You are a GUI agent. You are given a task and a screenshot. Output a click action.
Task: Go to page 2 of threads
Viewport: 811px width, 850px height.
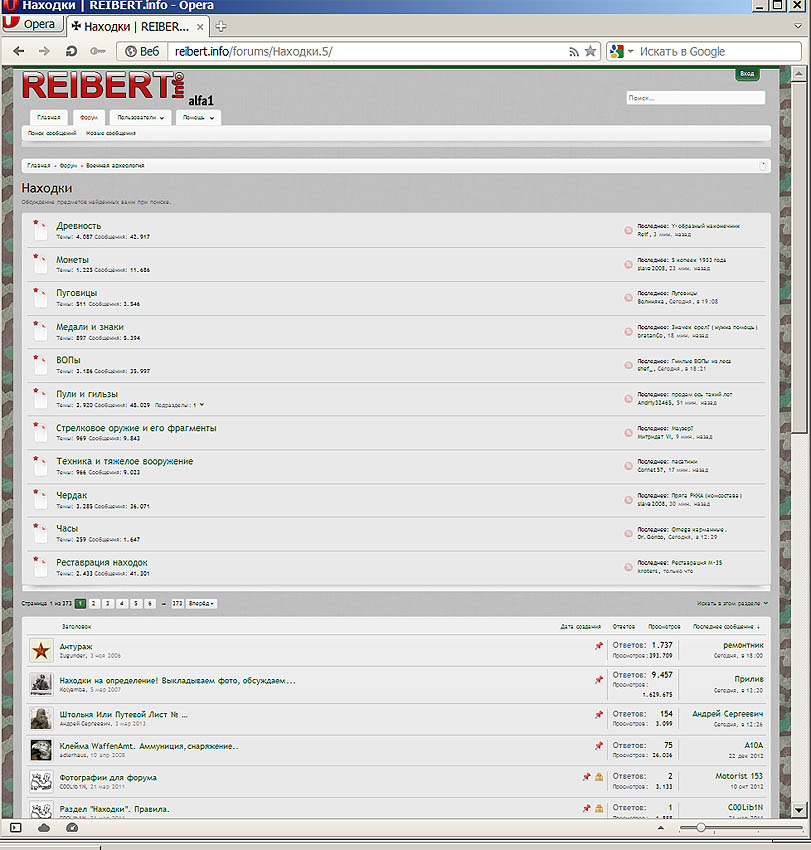[x=94, y=603]
